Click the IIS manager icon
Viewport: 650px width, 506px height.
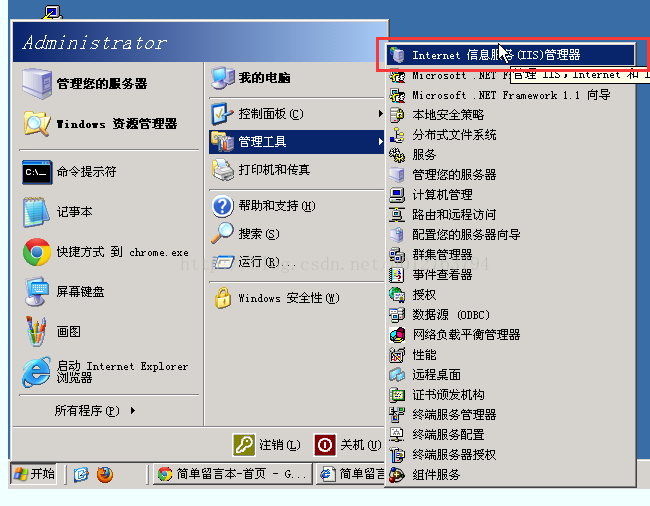pyautogui.click(x=397, y=55)
